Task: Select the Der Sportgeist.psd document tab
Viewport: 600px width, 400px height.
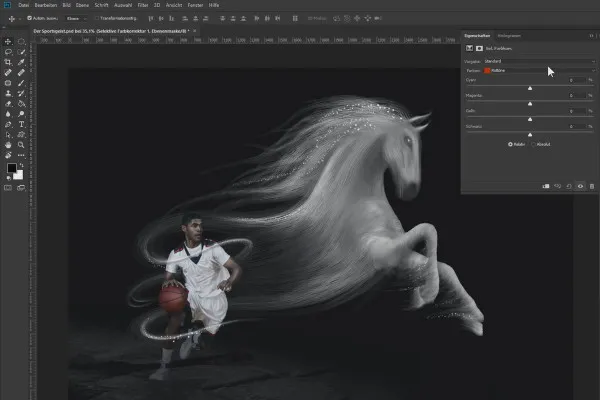Action: click(x=111, y=31)
